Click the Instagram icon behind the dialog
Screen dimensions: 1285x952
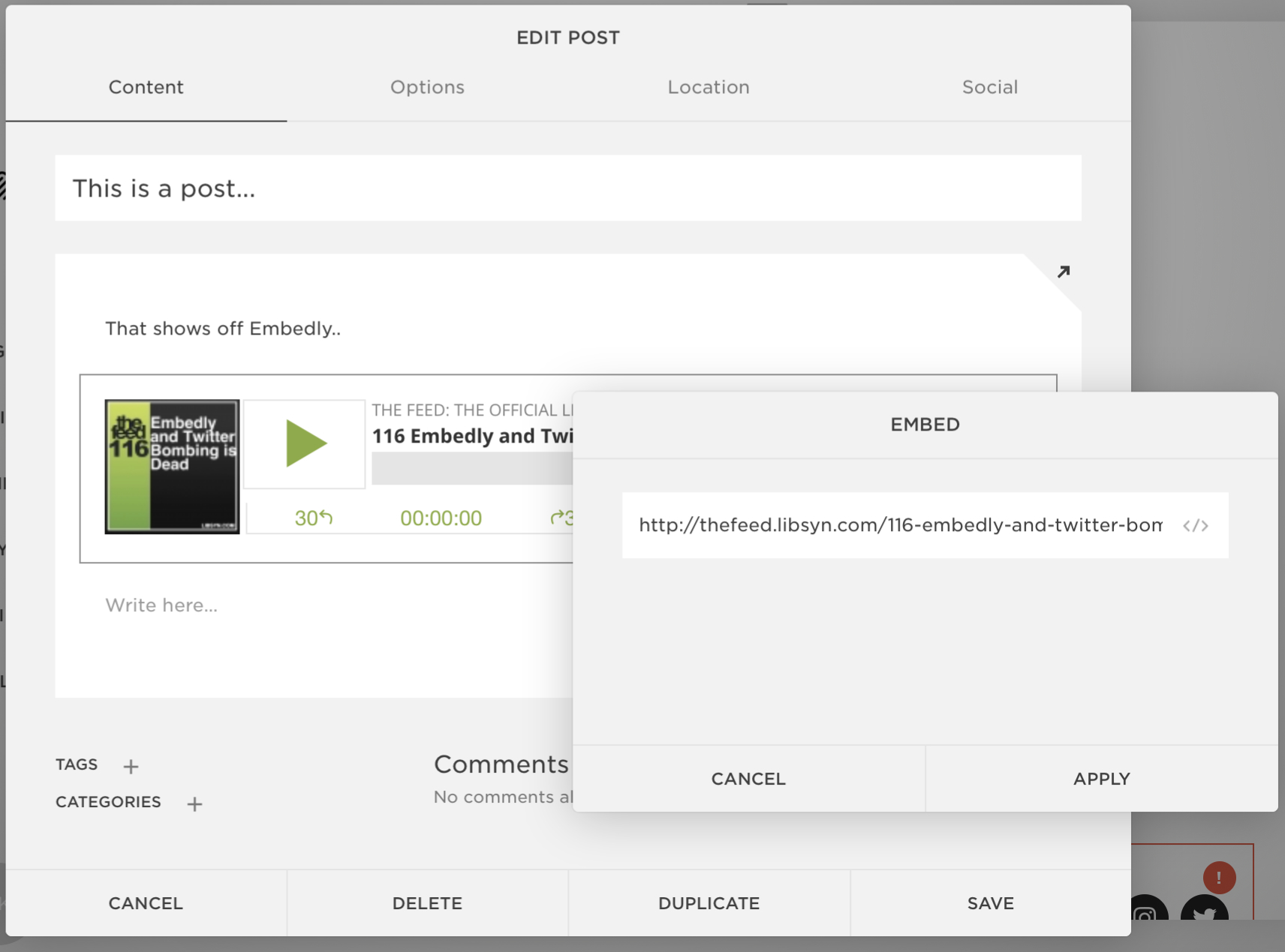tap(1148, 909)
